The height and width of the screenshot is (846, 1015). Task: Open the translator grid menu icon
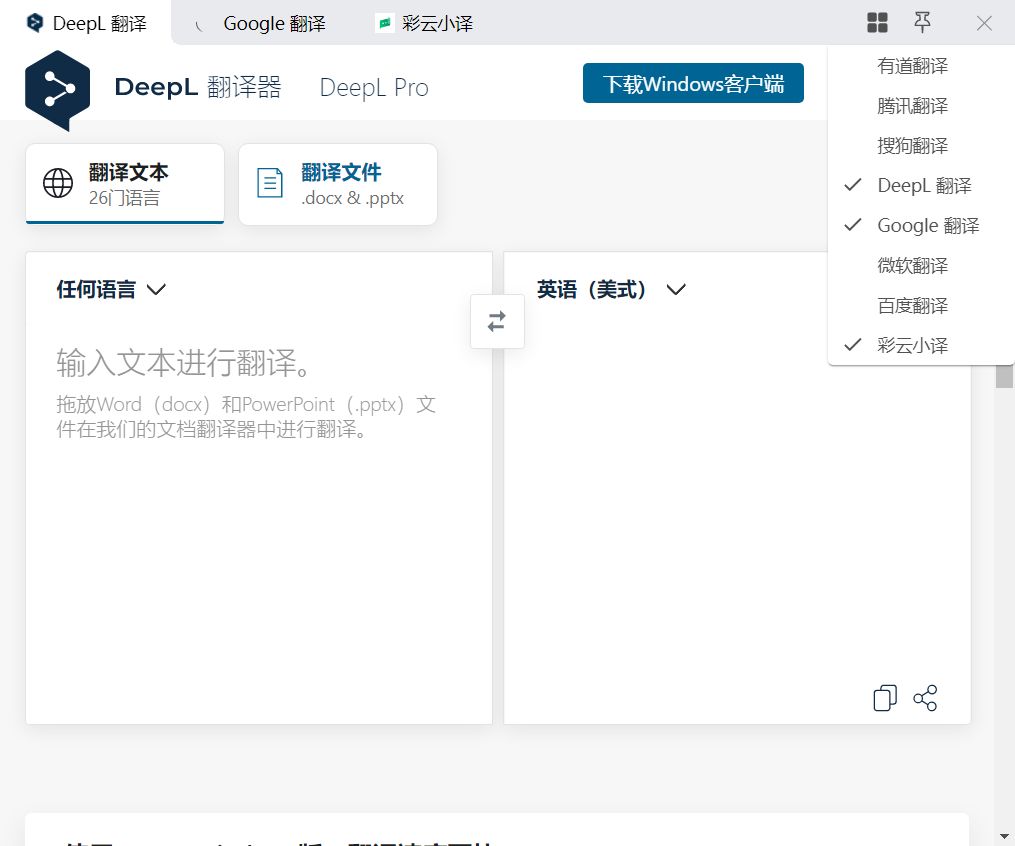[x=877, y=23]
